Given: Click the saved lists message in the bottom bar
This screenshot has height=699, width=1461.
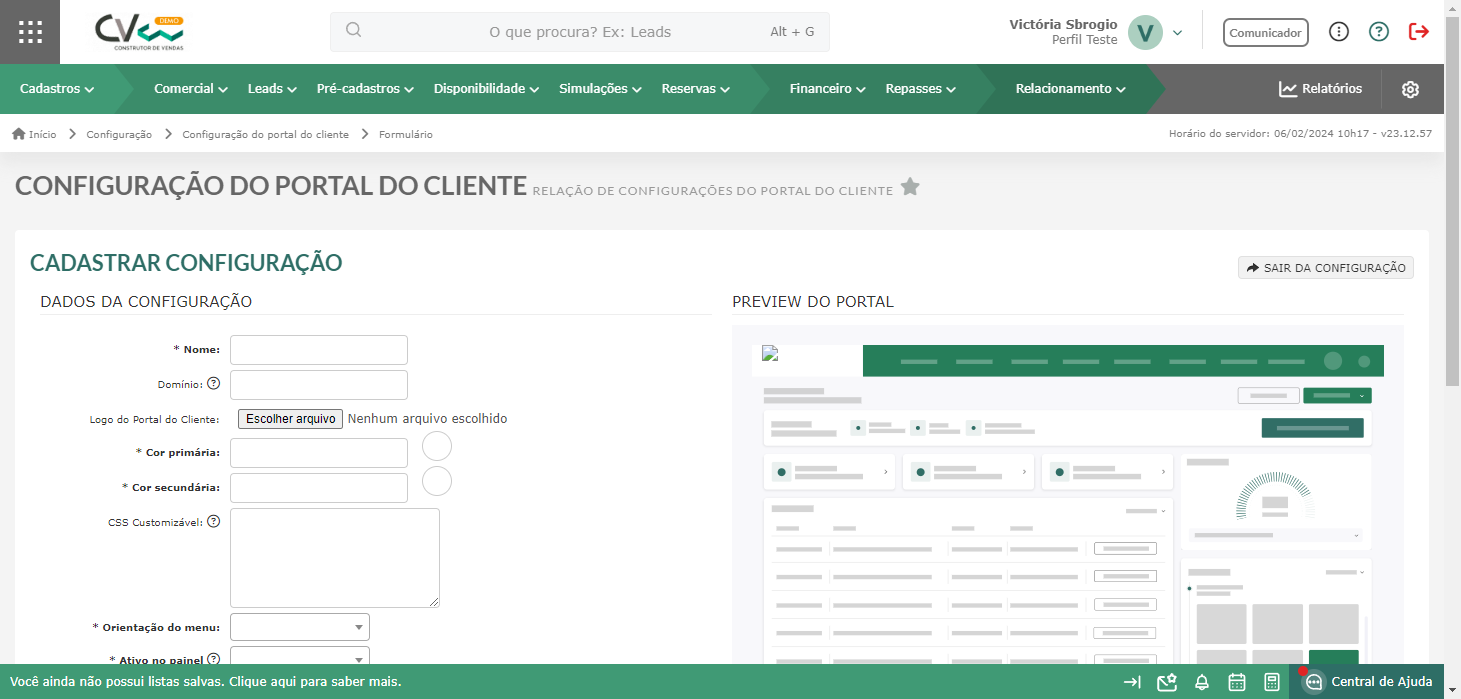Looking at the screenshot, I should tap(206, 682).
